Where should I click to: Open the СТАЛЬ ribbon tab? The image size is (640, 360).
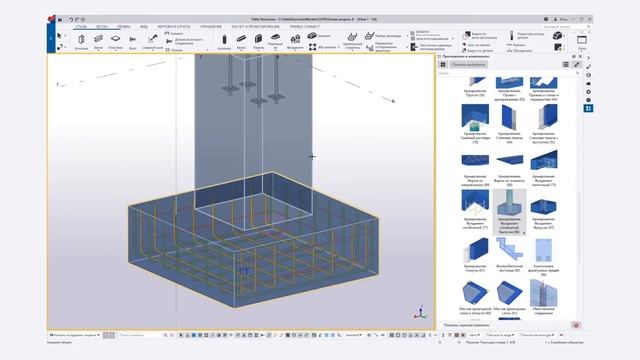[81, 27]
